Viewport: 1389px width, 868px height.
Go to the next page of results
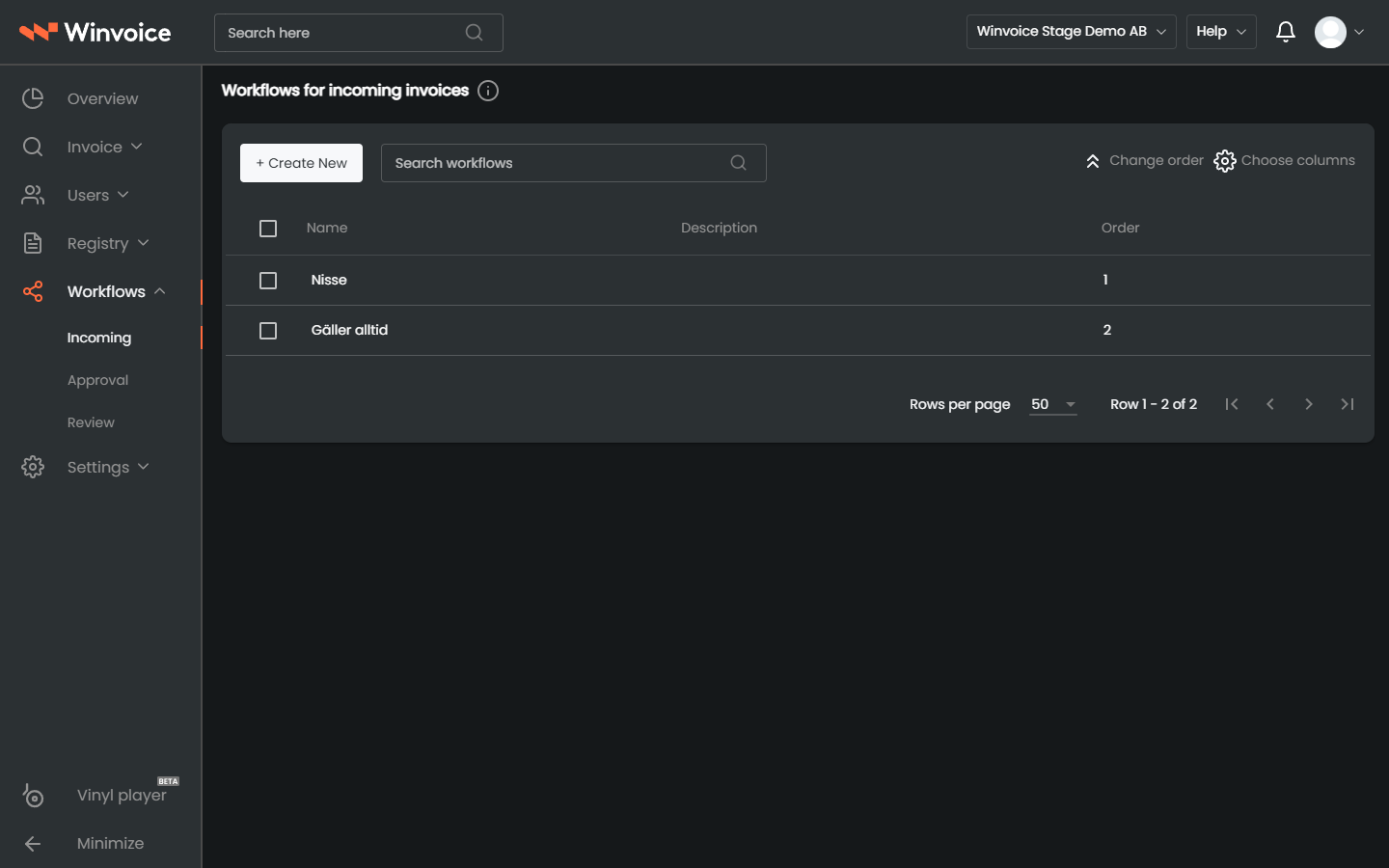[1309, 404]
